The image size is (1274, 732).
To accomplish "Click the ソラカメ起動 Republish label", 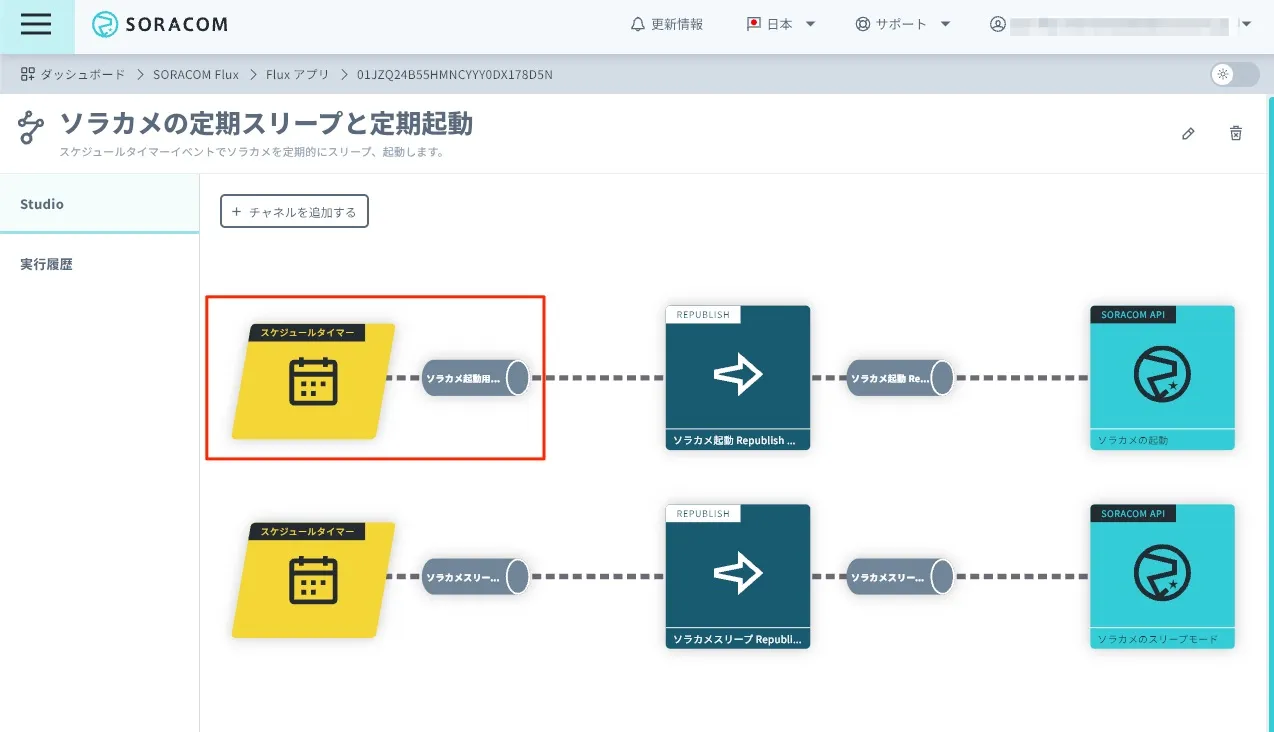I will click(x=735, y=440).
